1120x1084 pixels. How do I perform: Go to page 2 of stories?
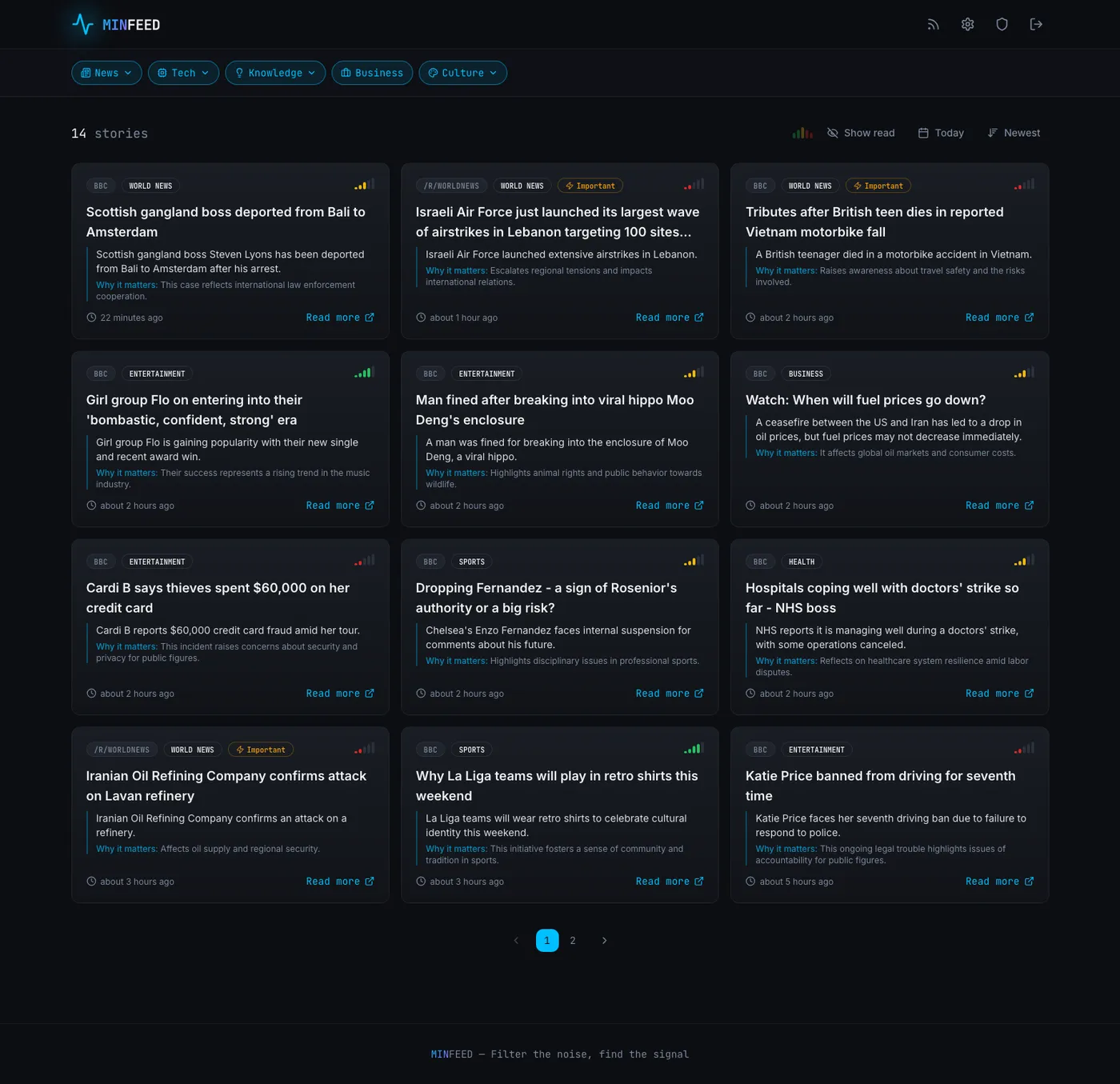click(x=573, y=941)
